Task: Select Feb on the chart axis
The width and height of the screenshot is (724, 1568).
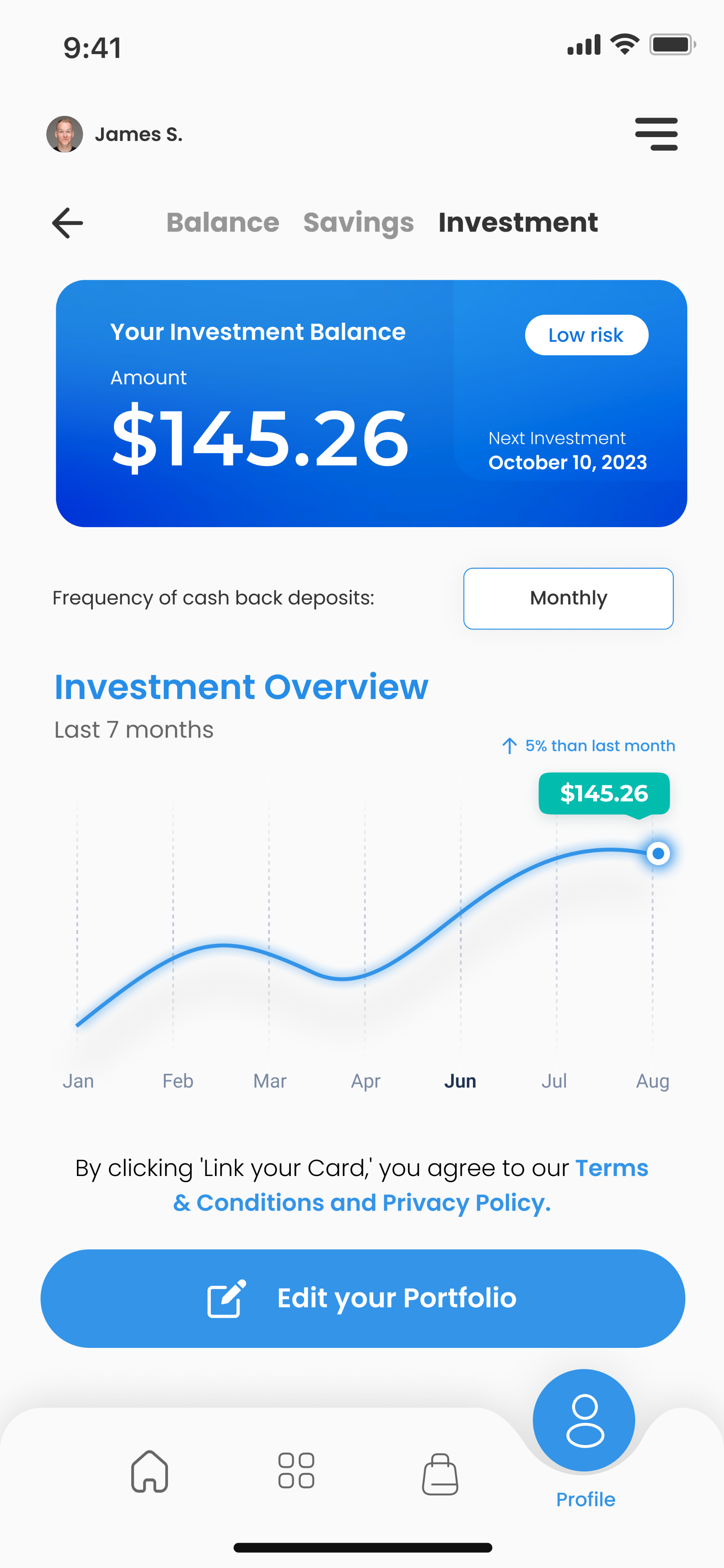Action: pos(178,1081)
